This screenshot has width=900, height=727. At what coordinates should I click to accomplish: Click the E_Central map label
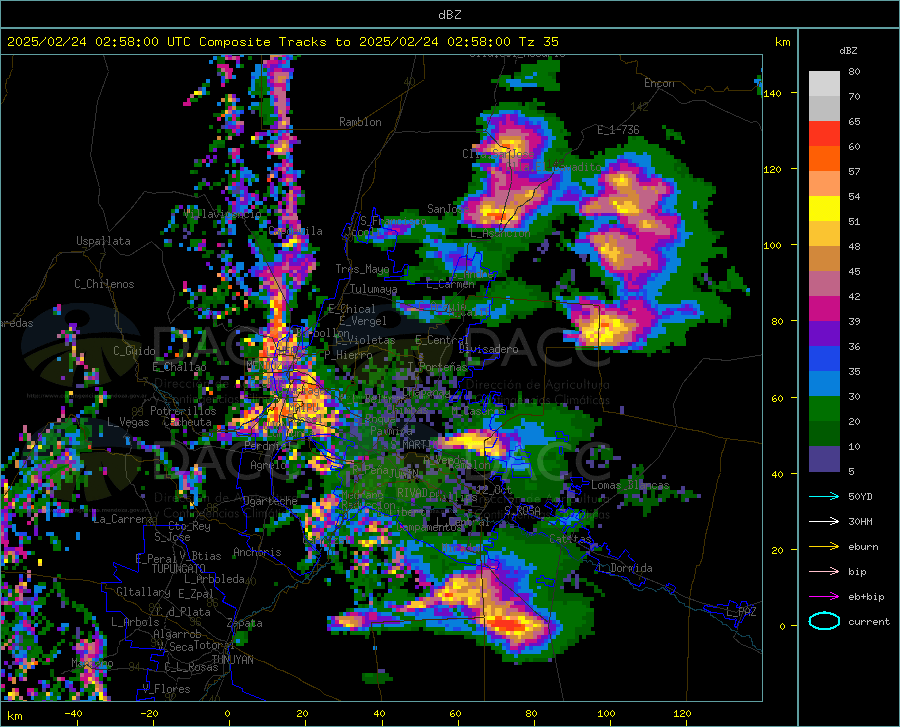point(441,340)
